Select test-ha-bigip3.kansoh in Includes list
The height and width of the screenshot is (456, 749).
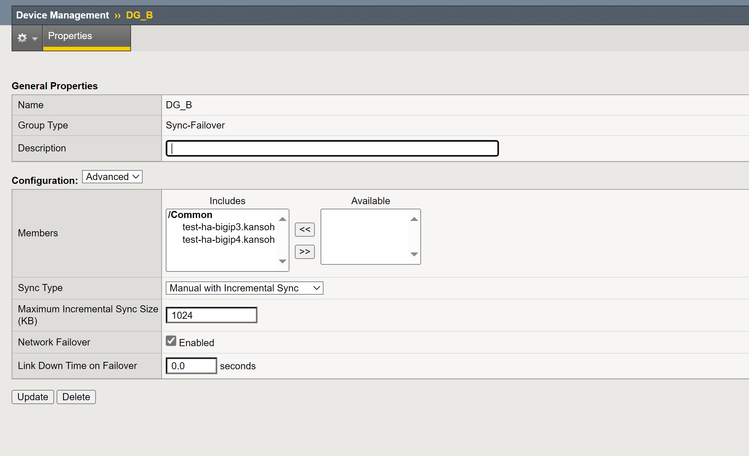pyautogui.click(x=228, y=227)
